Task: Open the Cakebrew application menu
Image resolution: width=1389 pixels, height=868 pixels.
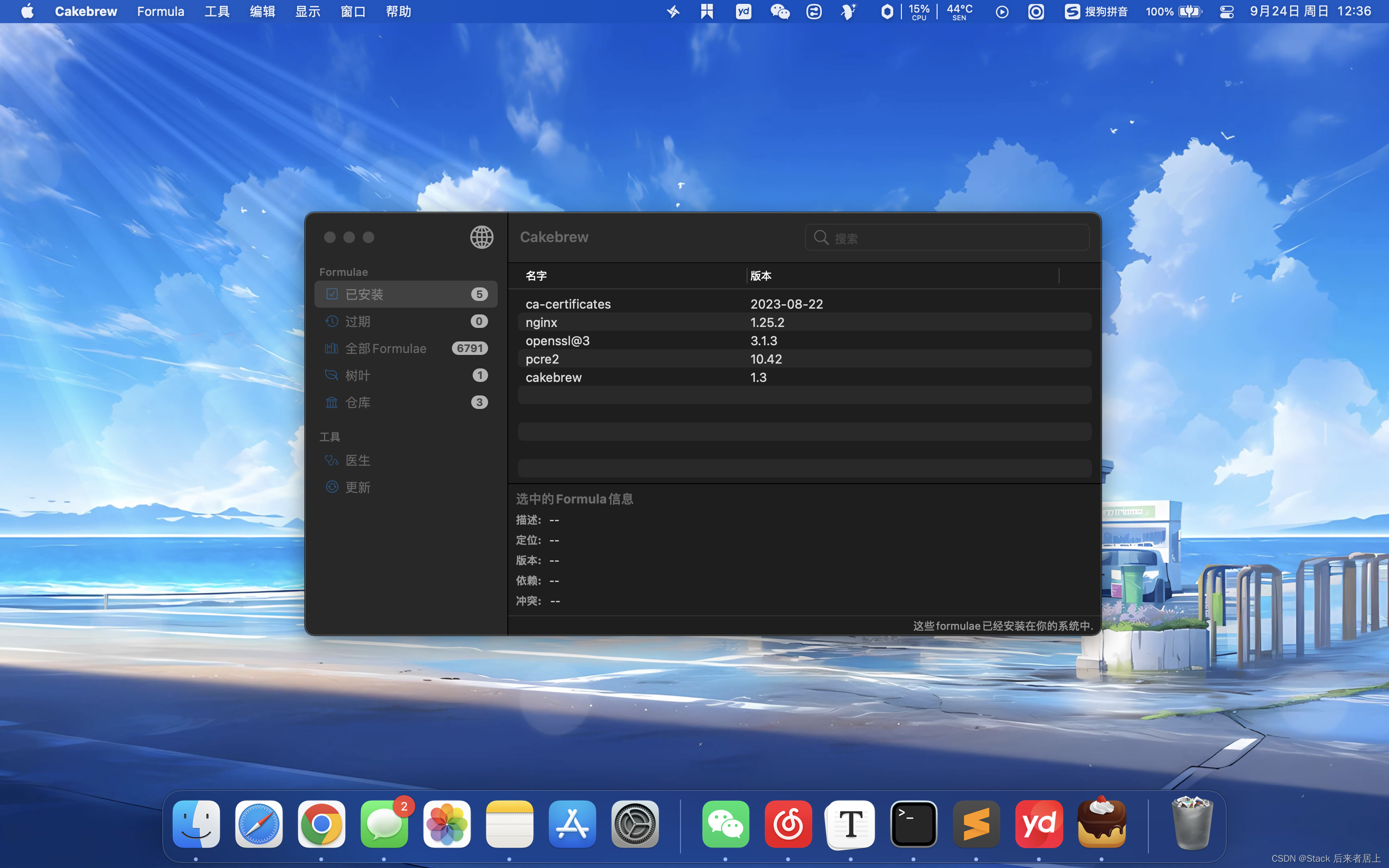Action: tap(86, 12)
